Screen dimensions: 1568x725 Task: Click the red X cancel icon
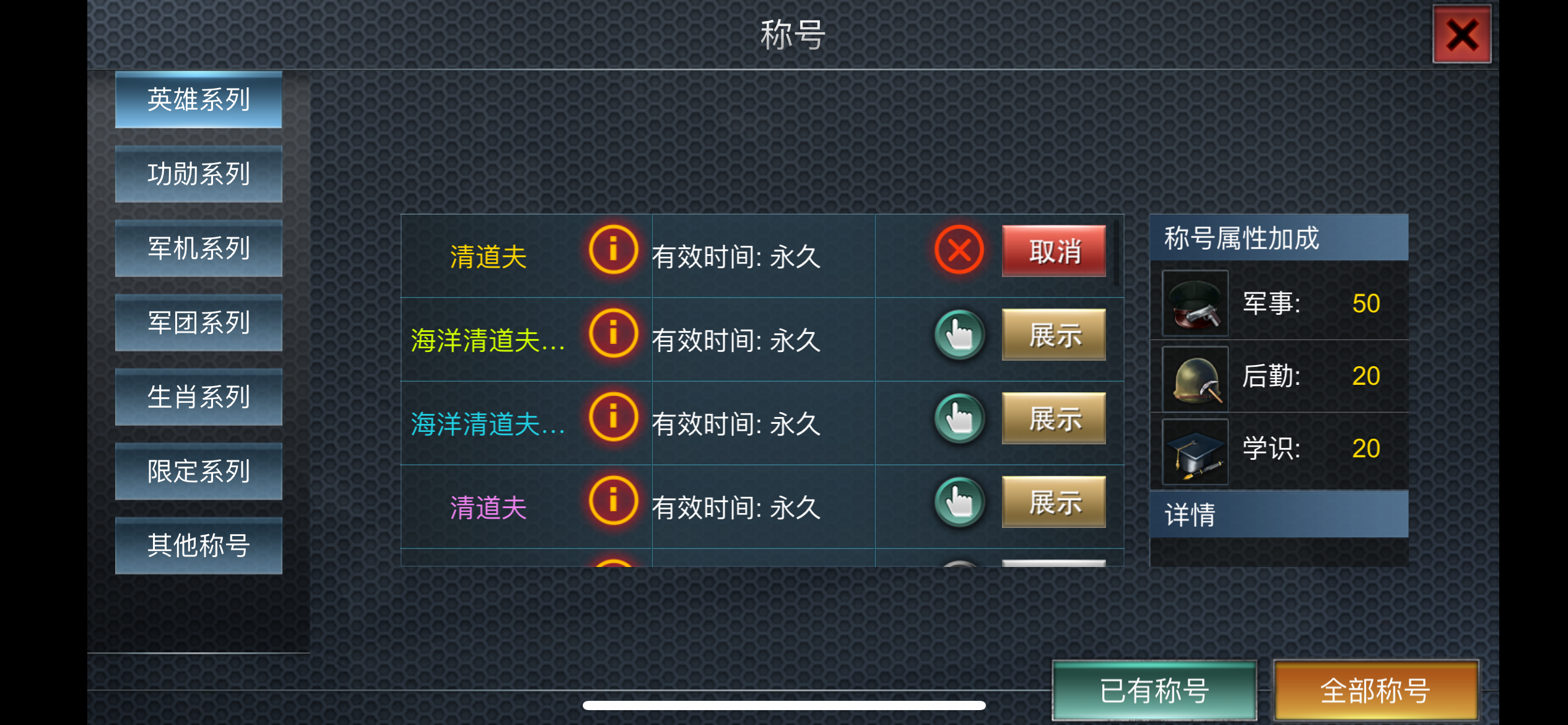click(x=959, y=250)
